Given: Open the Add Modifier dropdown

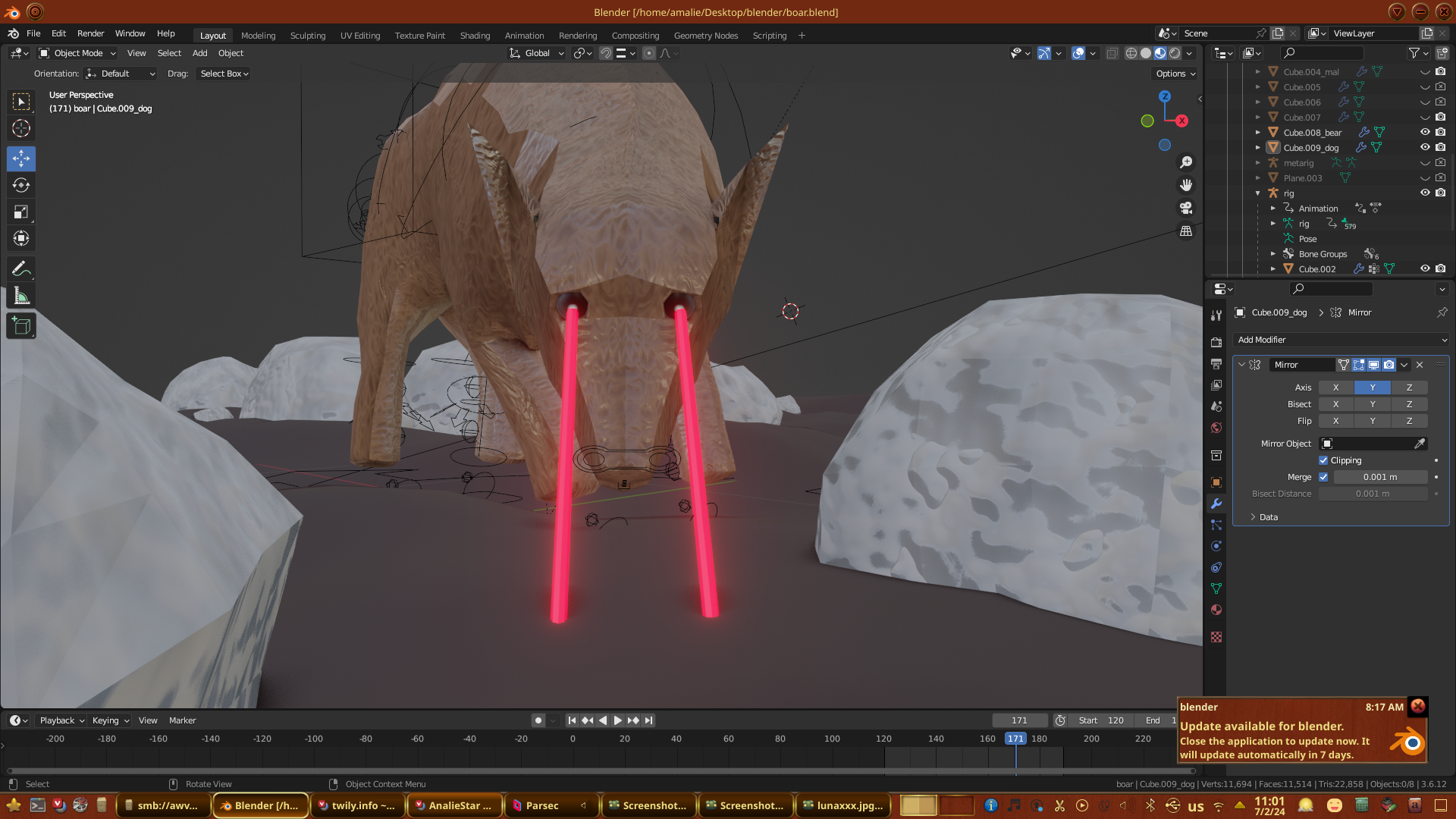Looking at the screenshot, I should pos(1341,340).
